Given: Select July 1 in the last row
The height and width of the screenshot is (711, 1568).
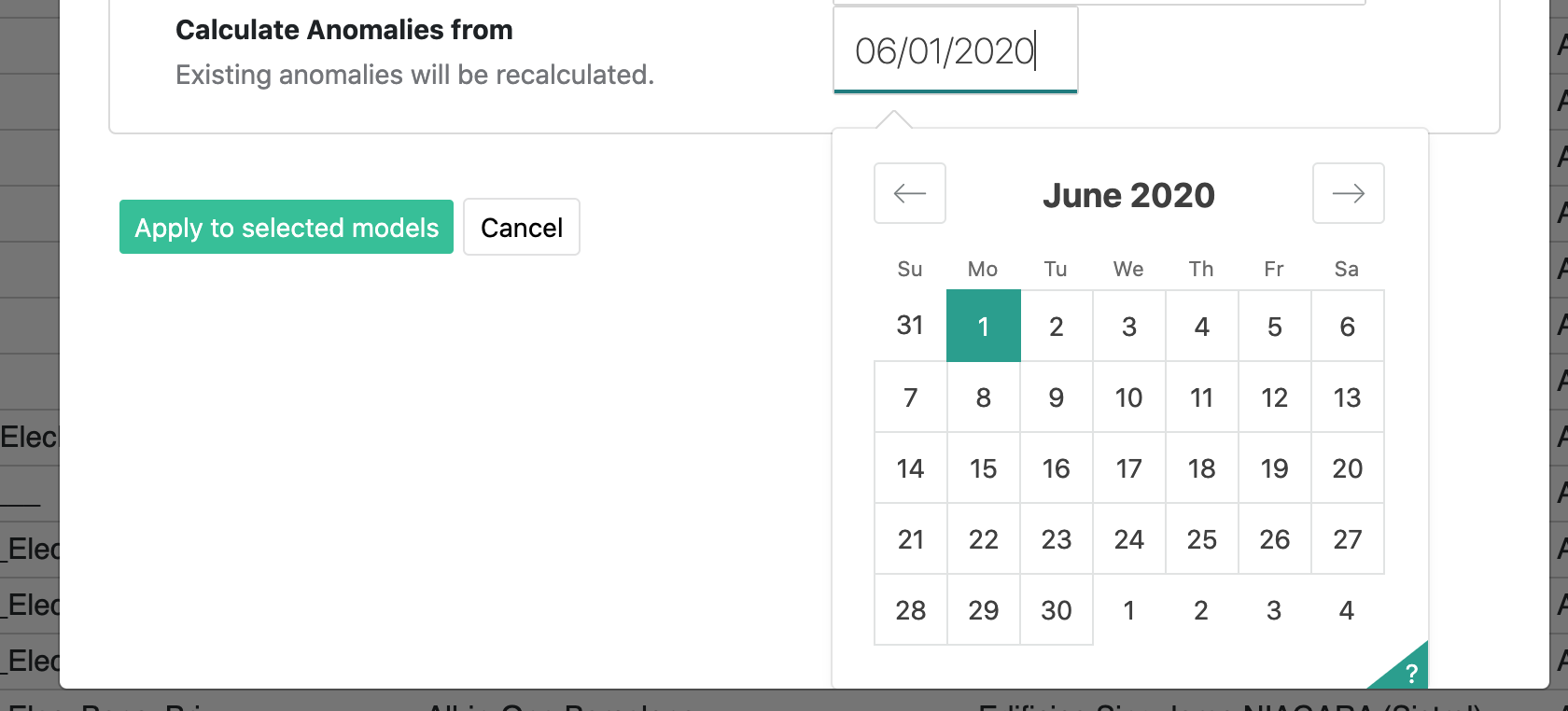Looking at the screenshot, I should coord(1129,609).
